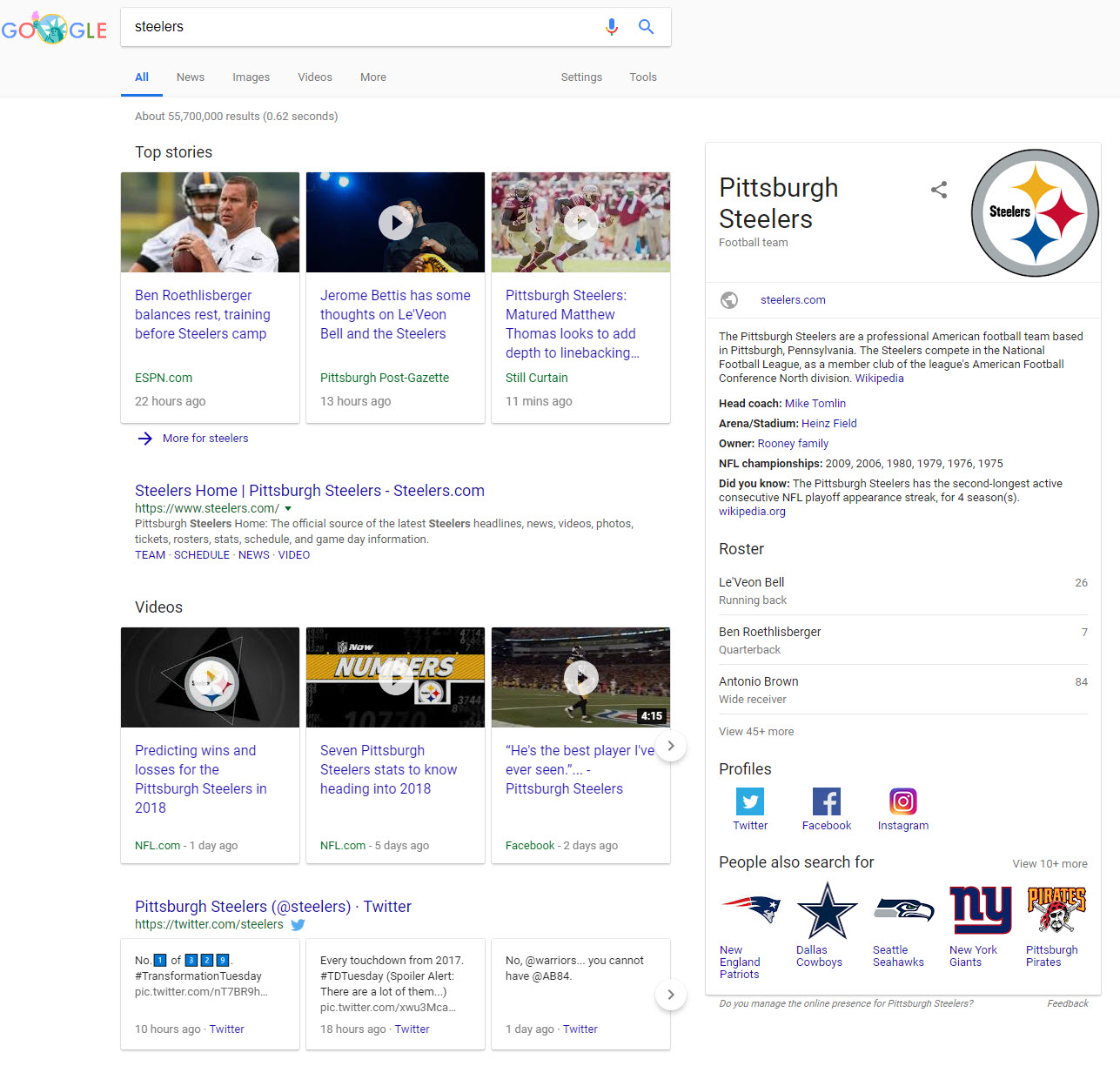Click the More for steelers link

point(205,439)
